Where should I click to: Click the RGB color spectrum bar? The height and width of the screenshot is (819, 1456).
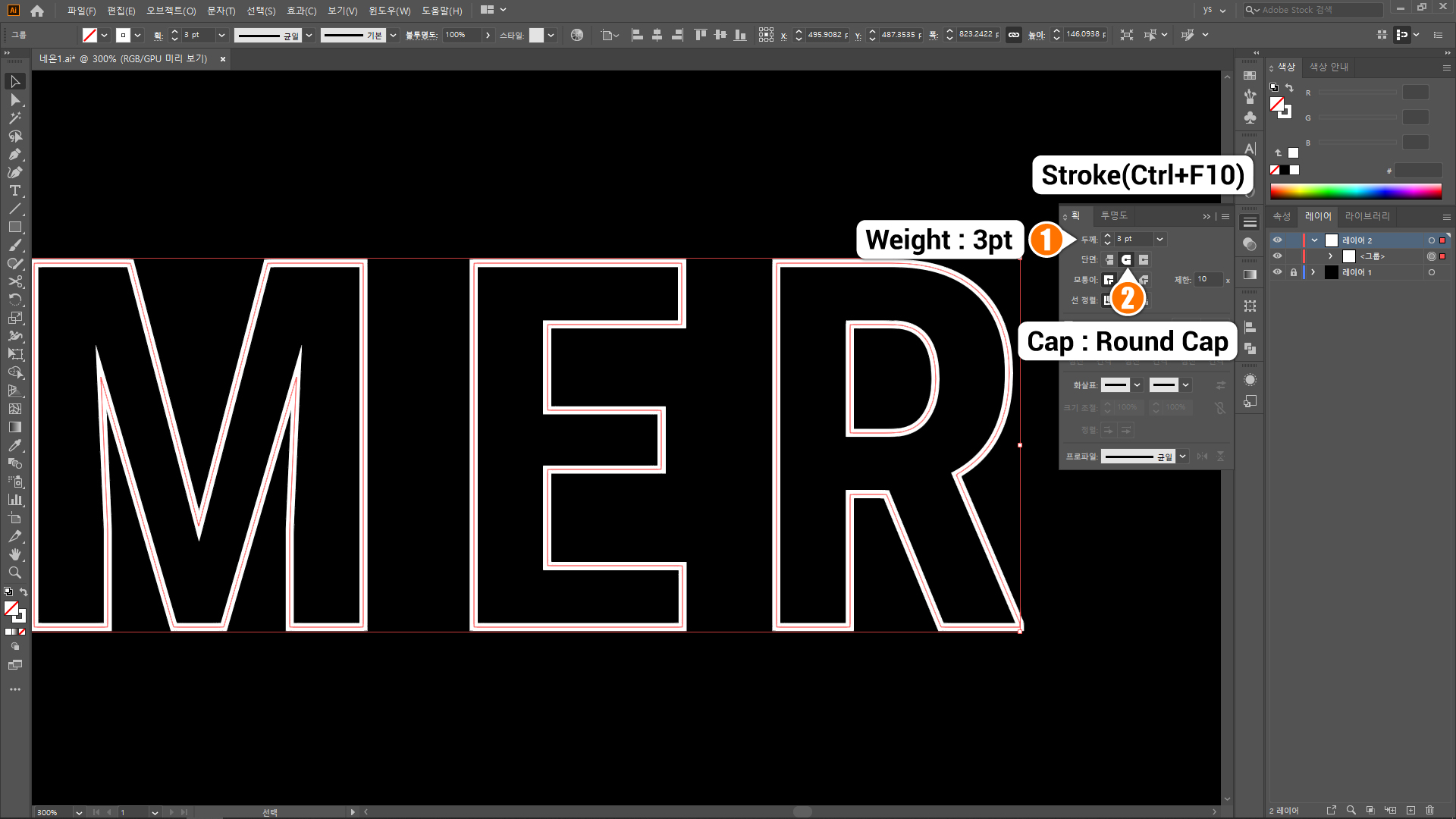pos(1355,191)
